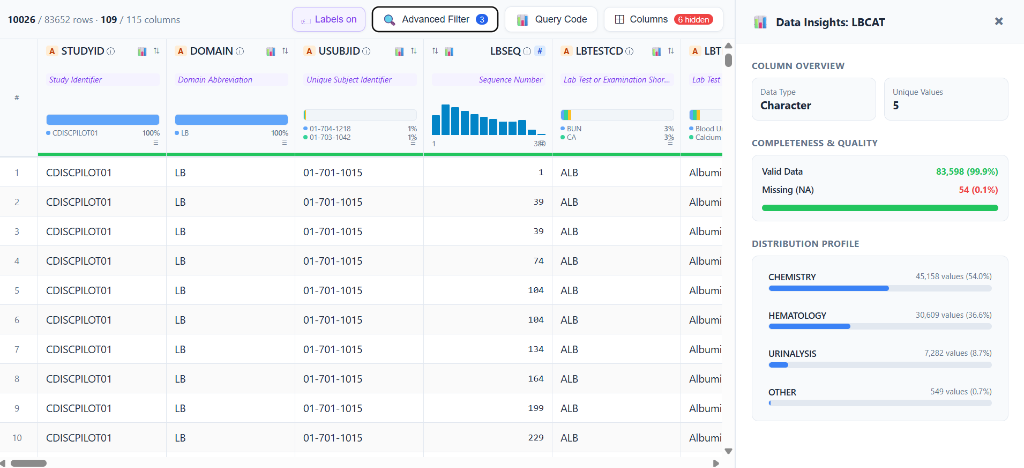Click the CHEMISTRY distribution bar
1024x468 pixels.
pos(880,288)
